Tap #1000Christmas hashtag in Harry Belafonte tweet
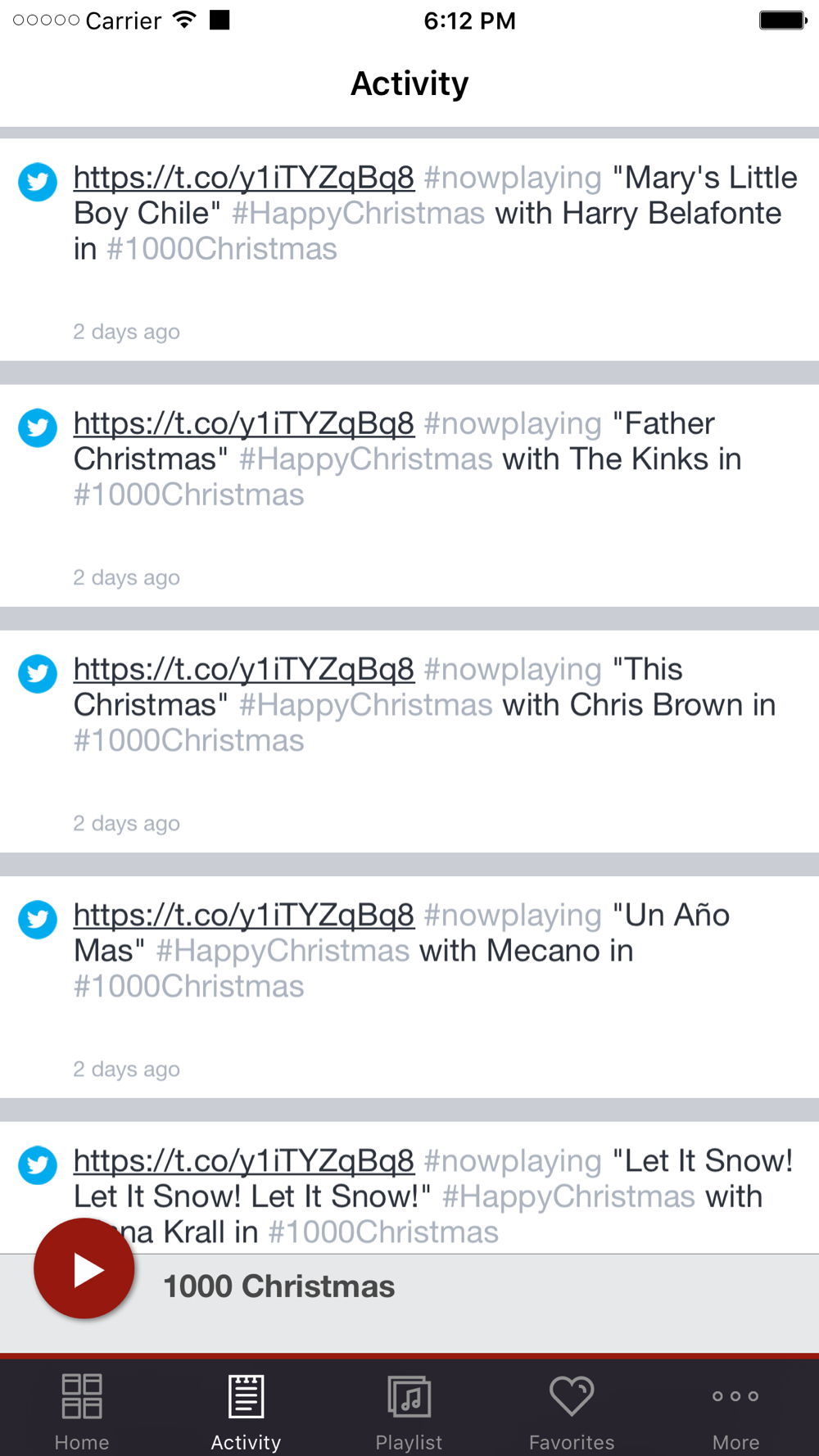 click(222, 249)
